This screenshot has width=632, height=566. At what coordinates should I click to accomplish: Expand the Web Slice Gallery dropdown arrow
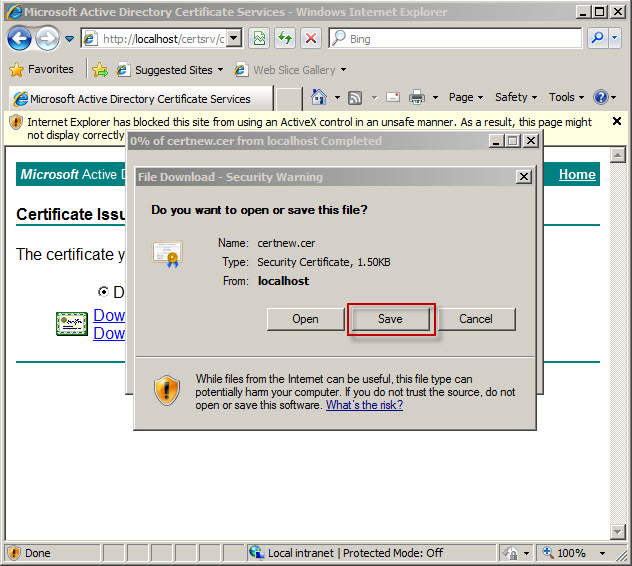[343, 70]
